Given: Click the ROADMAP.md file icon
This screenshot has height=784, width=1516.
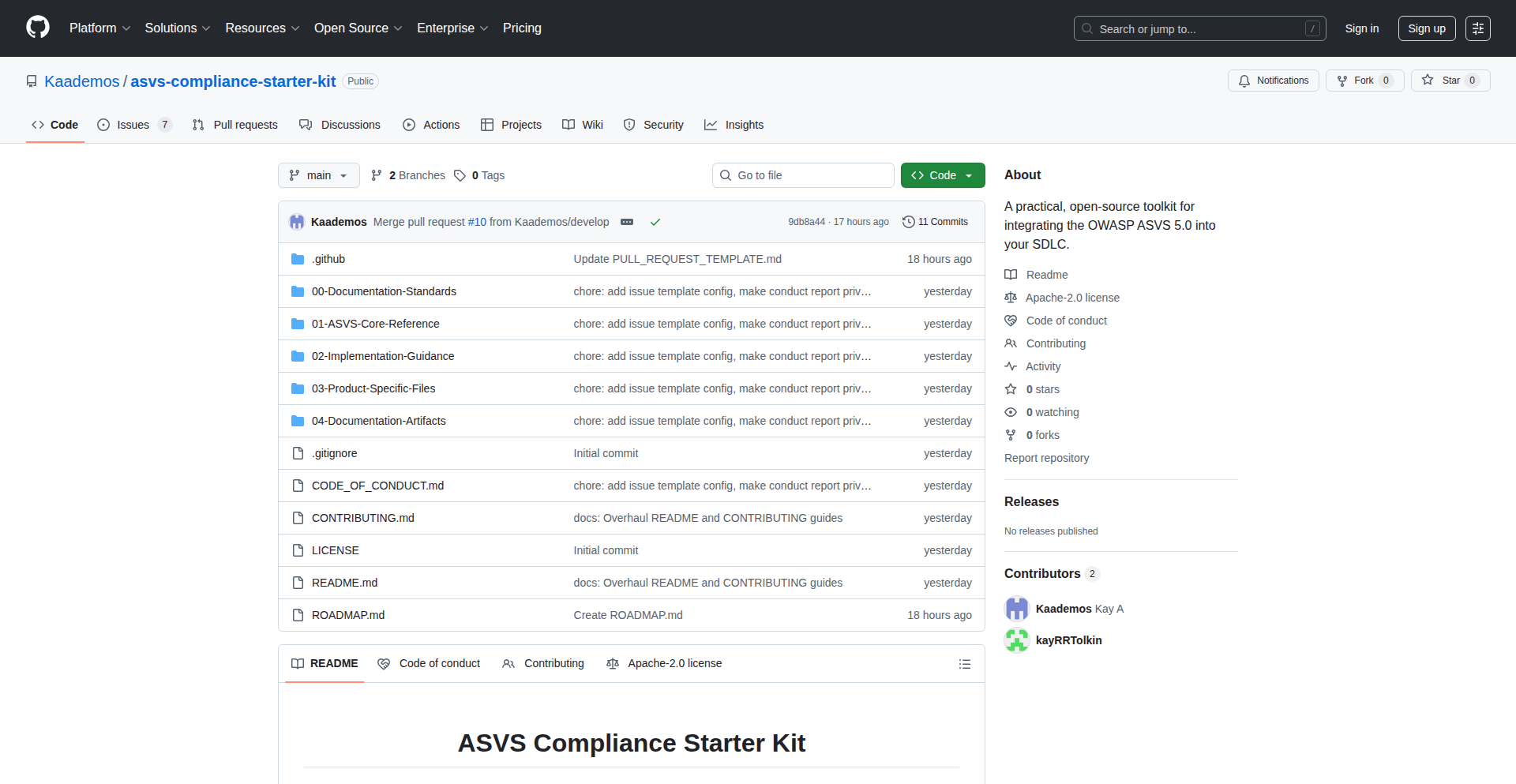Looking at the screenshot, I should click(x=298, y=615).
